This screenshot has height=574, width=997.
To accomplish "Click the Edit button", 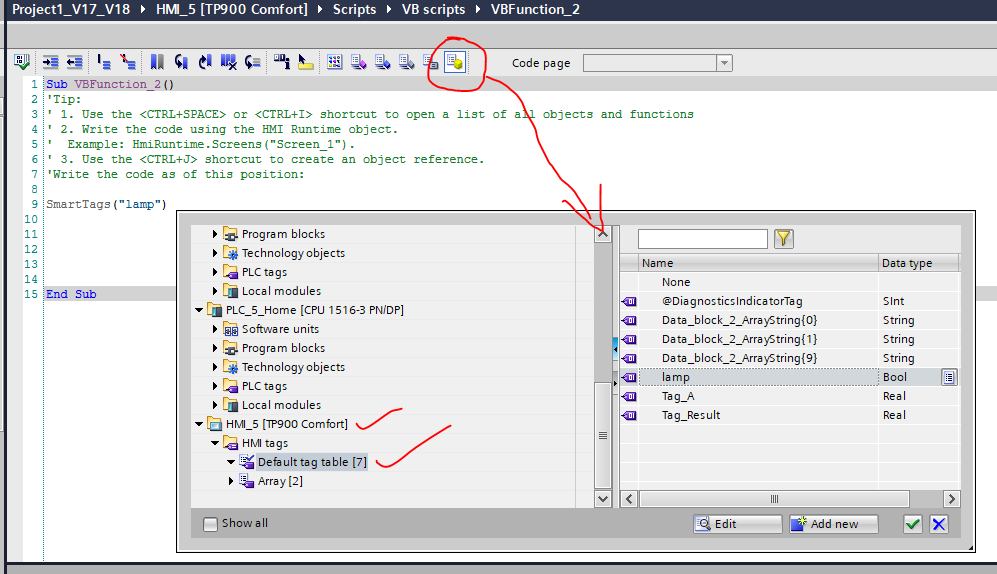I will tap(738, 524).
